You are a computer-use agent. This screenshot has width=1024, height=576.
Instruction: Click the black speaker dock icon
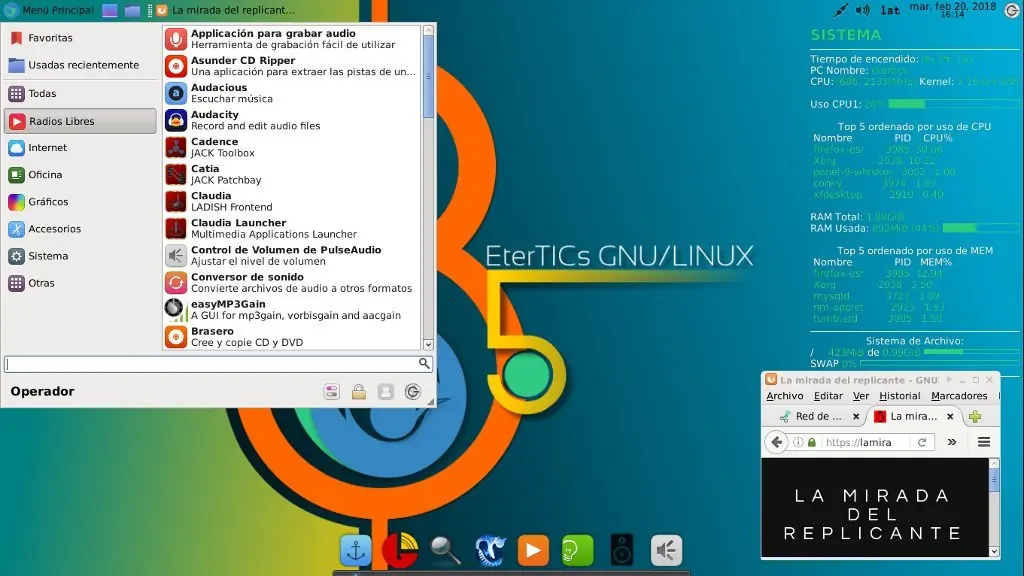[x=622, y=551]
